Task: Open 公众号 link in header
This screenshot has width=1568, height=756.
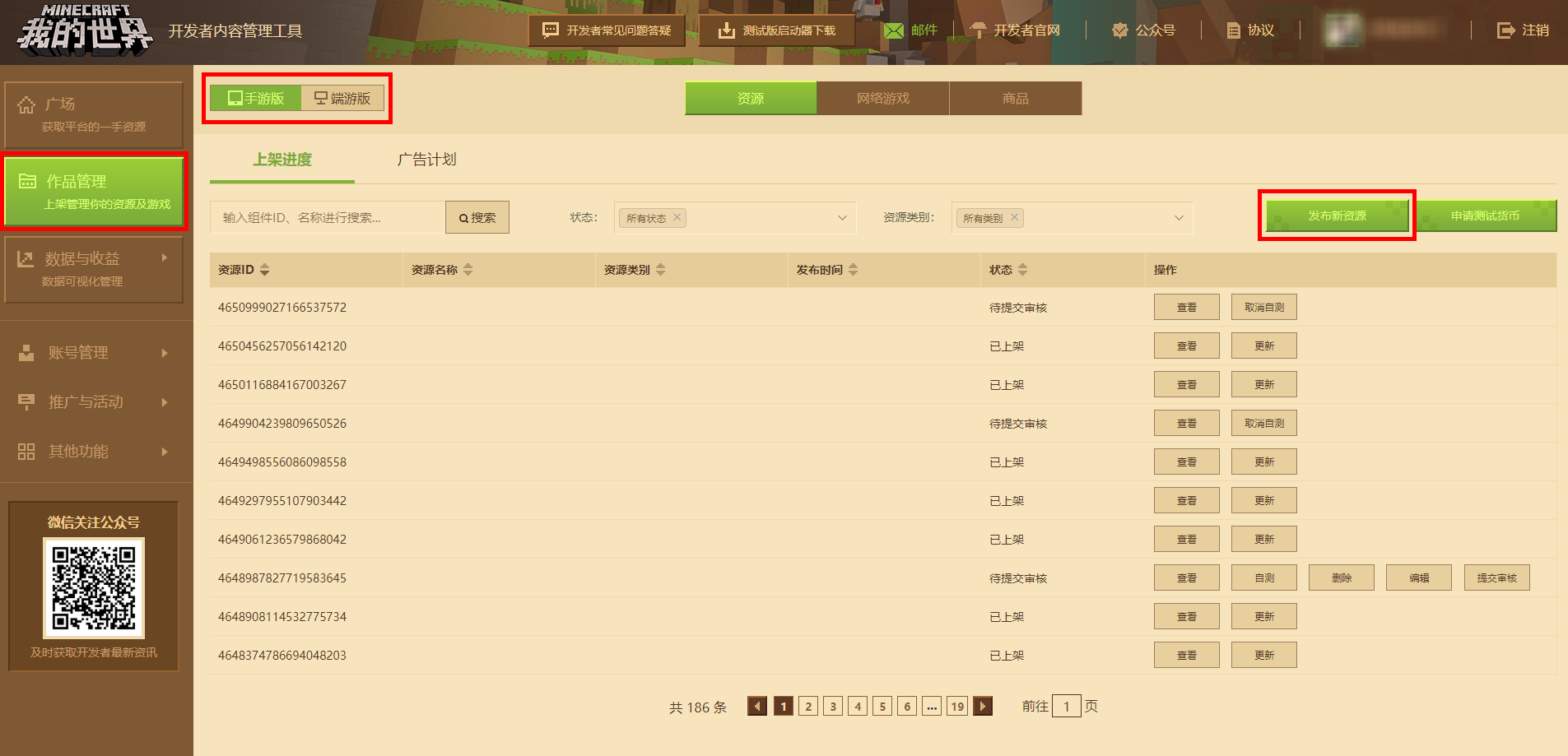Action: click(1143, 30)
